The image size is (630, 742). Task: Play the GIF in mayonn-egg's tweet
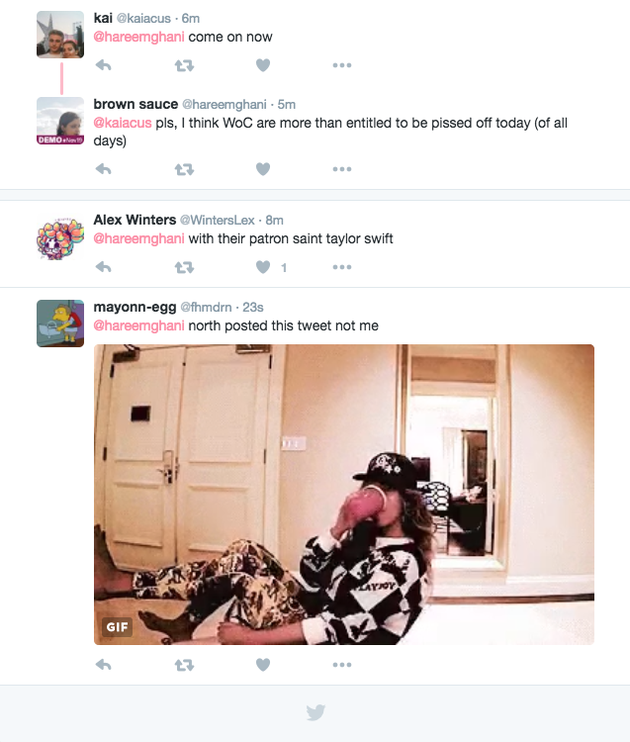click(x=344, y=495)
